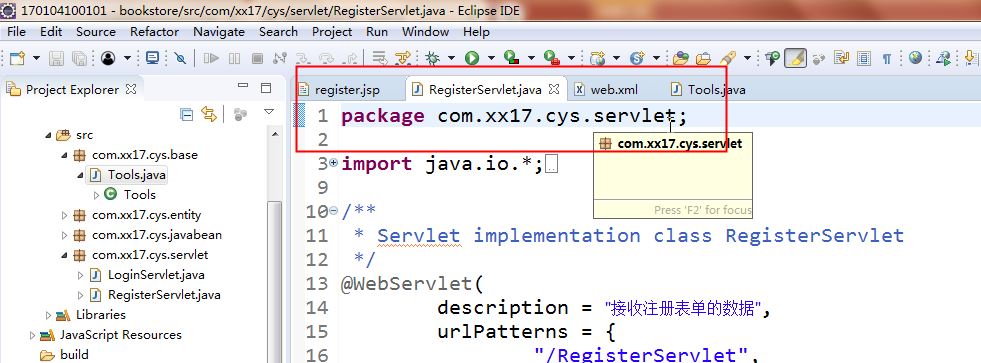The image size is (981, 363).
Task: Click the Terminate stop square icon
Action: 257,58
